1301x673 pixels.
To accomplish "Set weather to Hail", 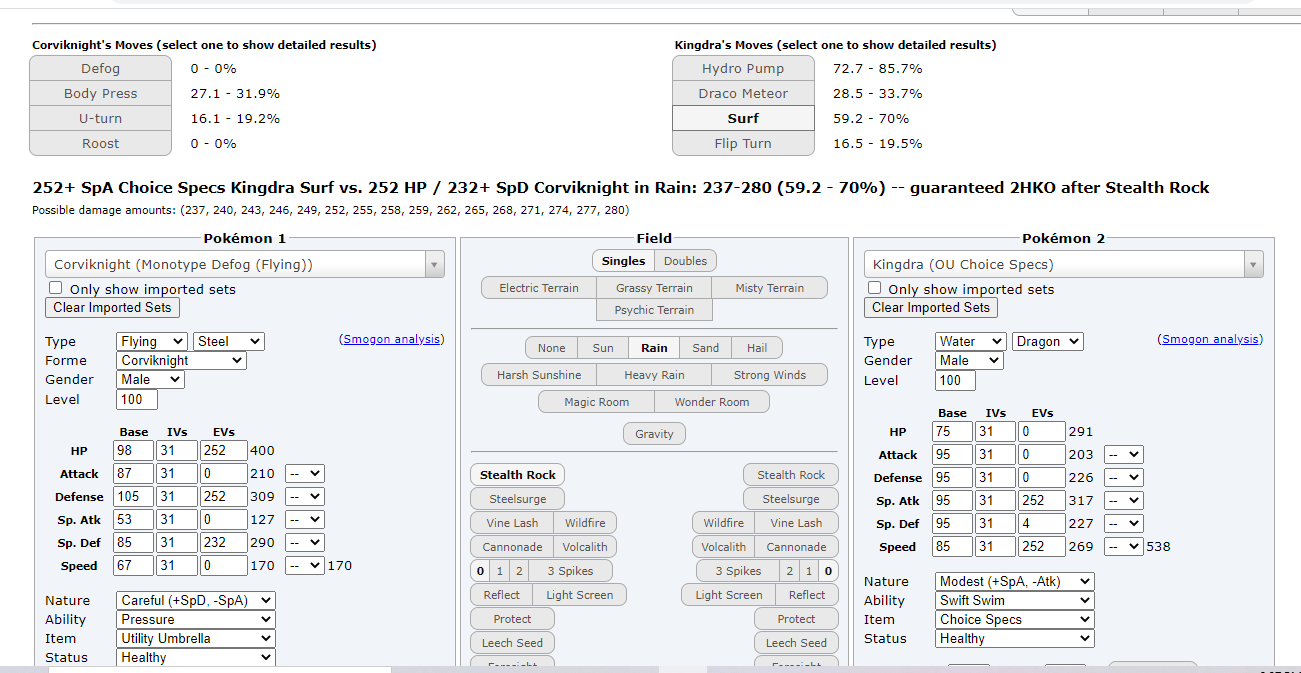I will point(757,348).
